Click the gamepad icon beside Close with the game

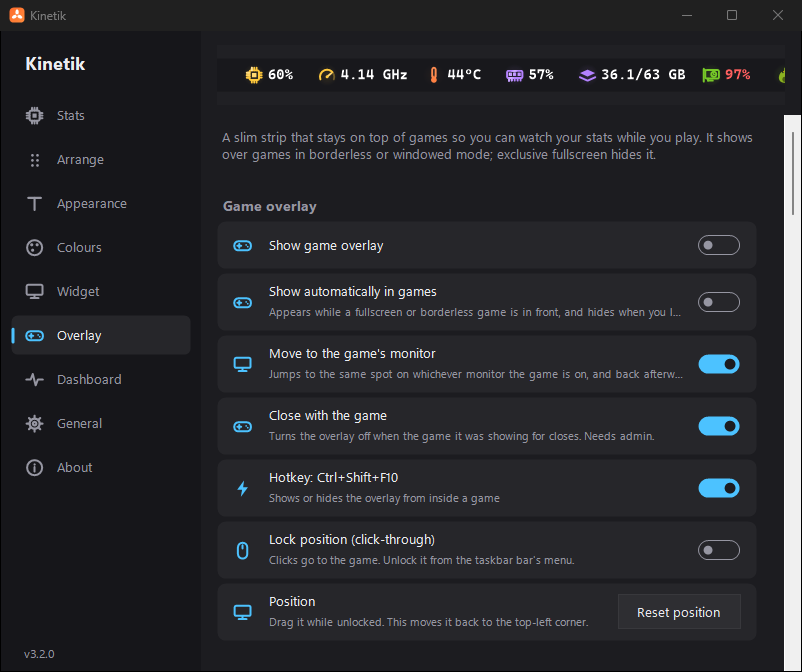pos(242,427)
